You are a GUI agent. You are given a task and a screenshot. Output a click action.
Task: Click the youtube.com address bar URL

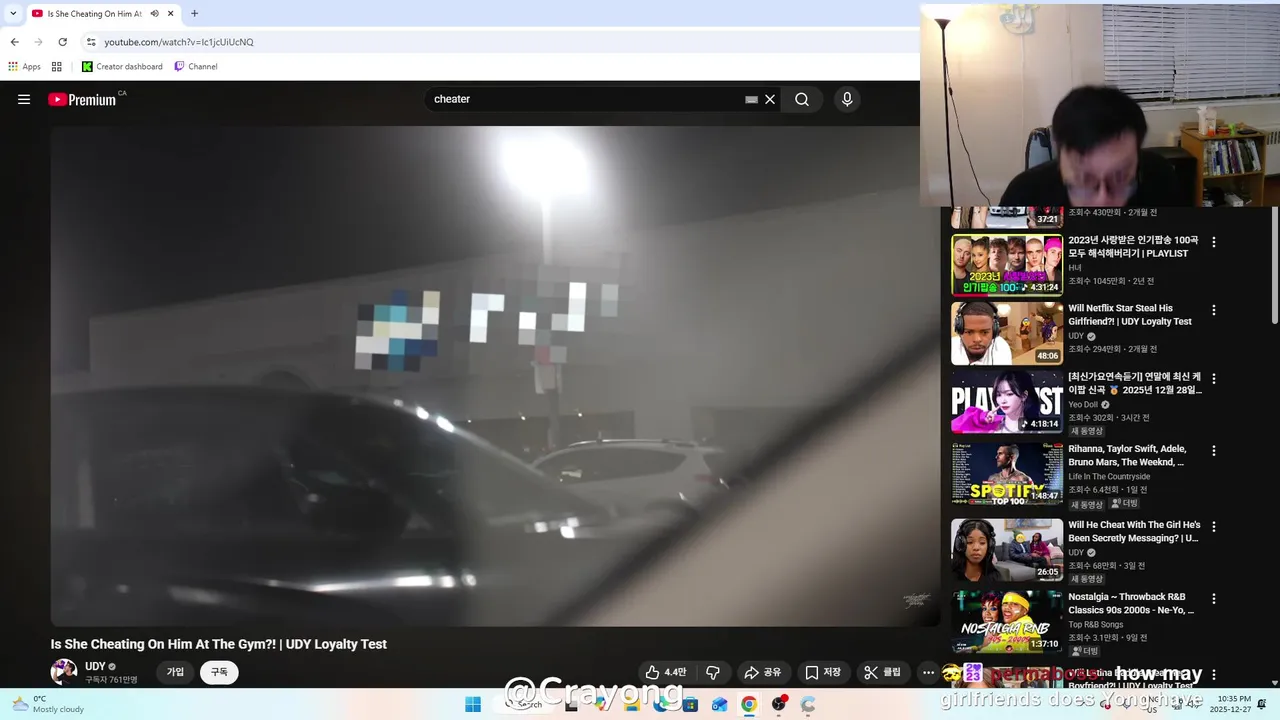pos(179,42)
